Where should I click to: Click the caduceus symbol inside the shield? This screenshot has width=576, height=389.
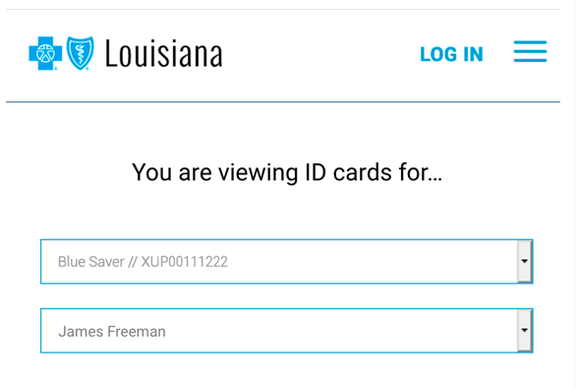(80, 53)
